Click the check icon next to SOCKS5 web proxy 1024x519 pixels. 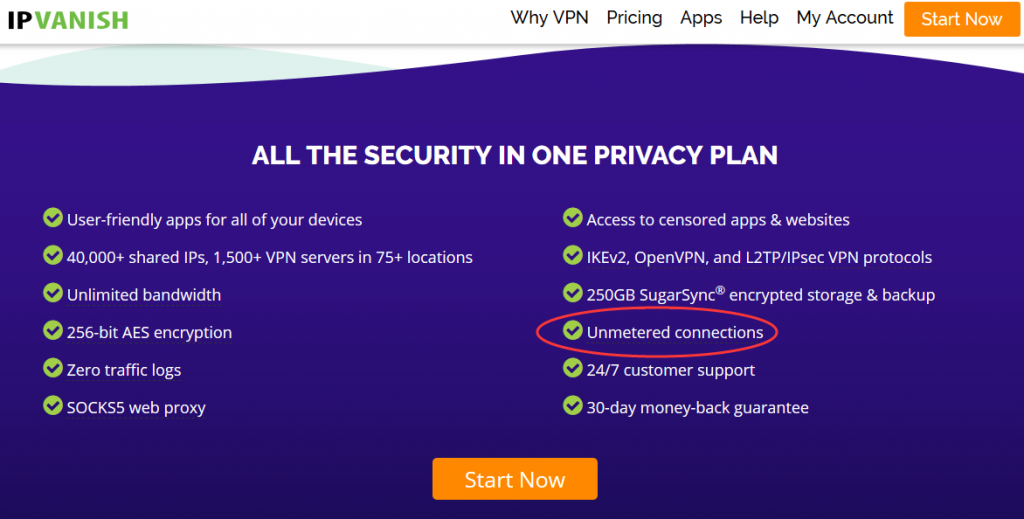[x=53, y=405]
